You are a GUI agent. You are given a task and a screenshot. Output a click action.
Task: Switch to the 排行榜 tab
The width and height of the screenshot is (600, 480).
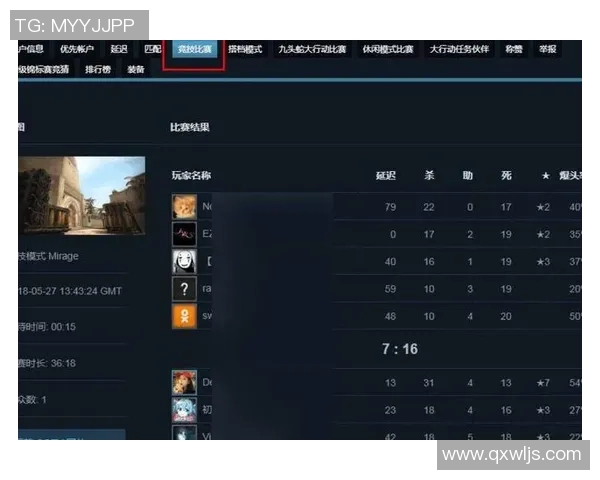point(98,69)
